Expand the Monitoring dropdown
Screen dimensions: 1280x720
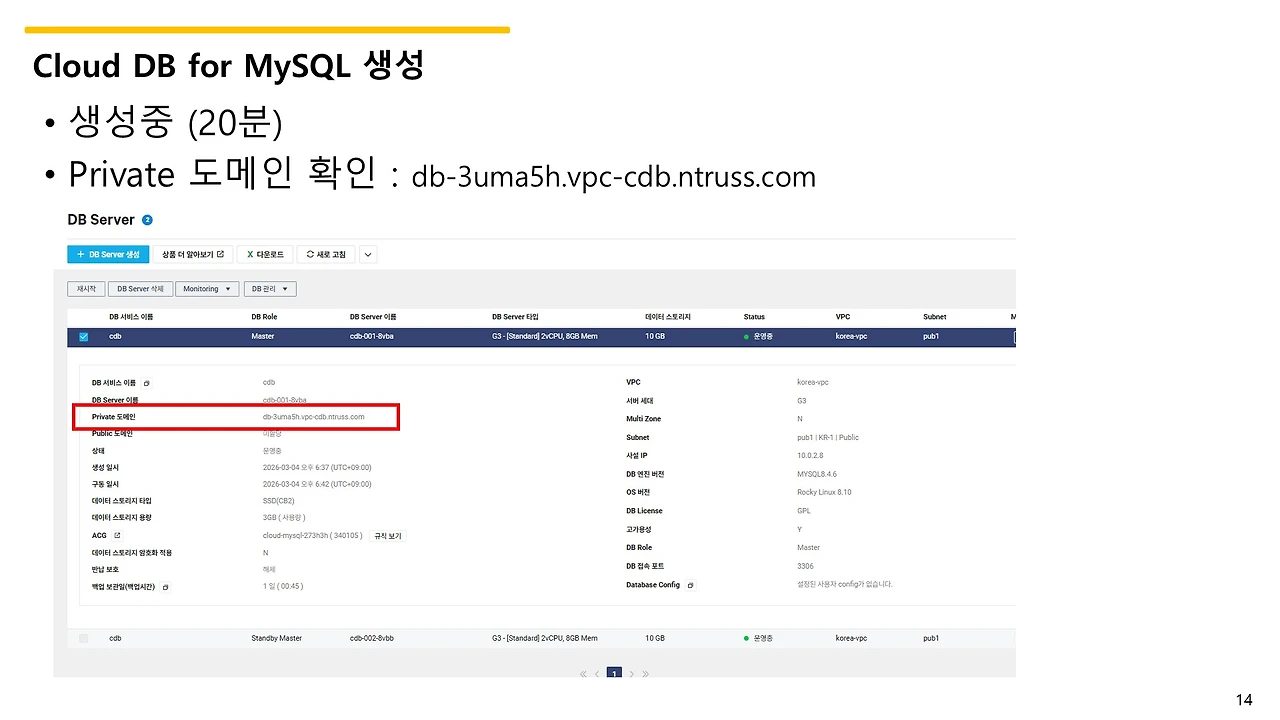pyautogui.click(x=207, y=289)
